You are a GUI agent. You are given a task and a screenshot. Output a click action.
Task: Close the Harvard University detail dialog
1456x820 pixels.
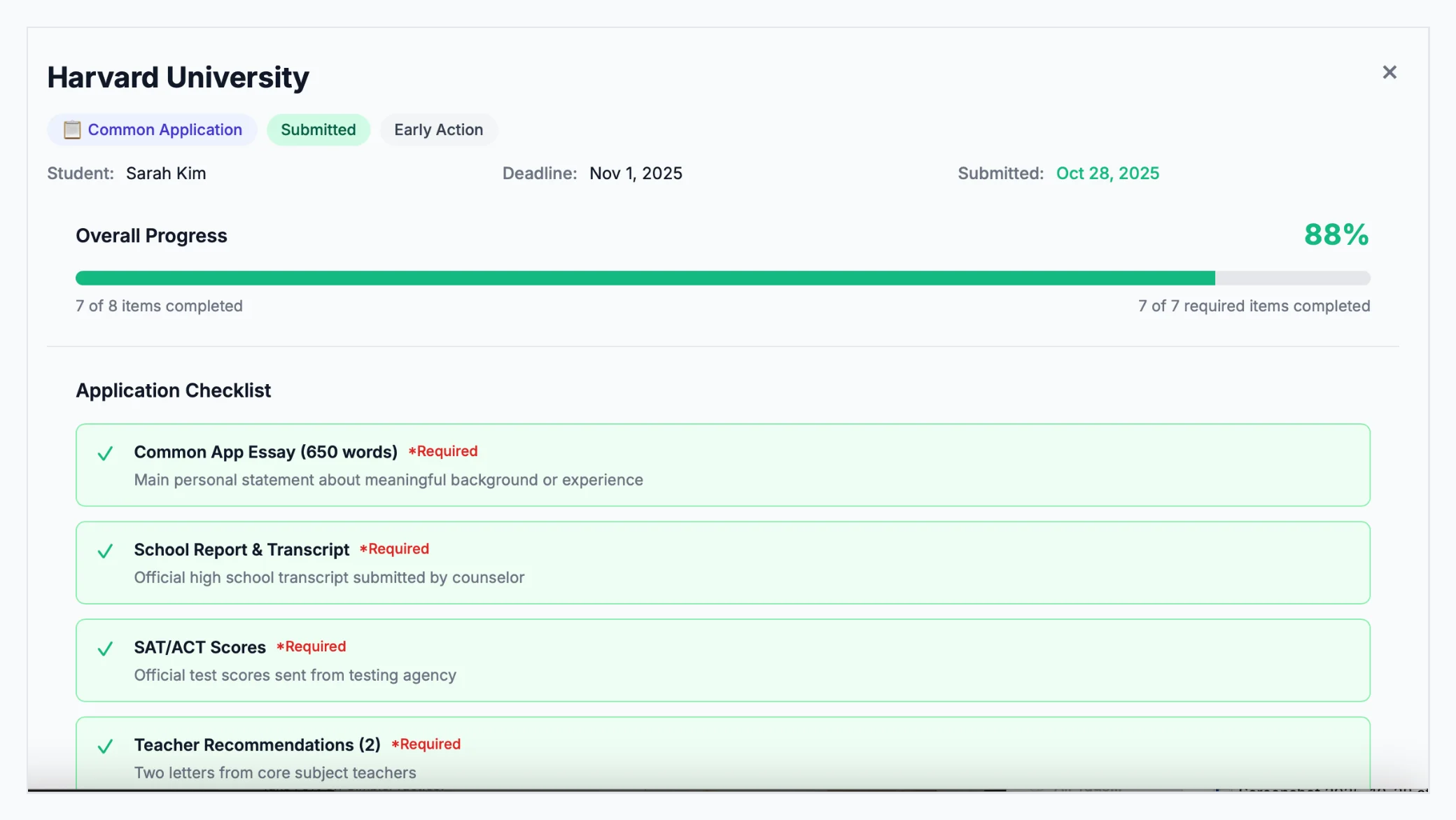pos(1389,72)
